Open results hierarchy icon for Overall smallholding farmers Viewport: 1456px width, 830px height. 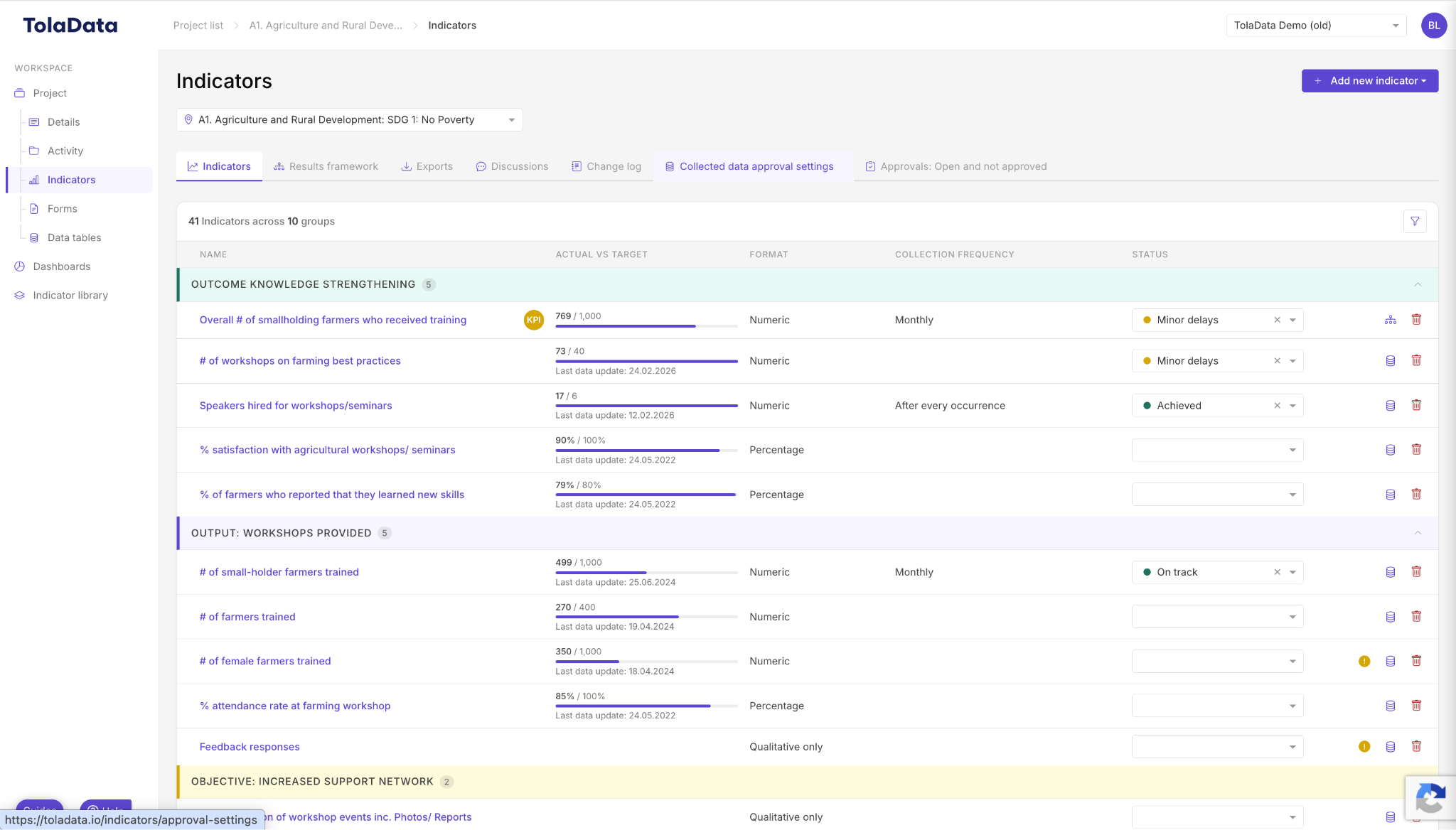click(x=1391, y=320)
